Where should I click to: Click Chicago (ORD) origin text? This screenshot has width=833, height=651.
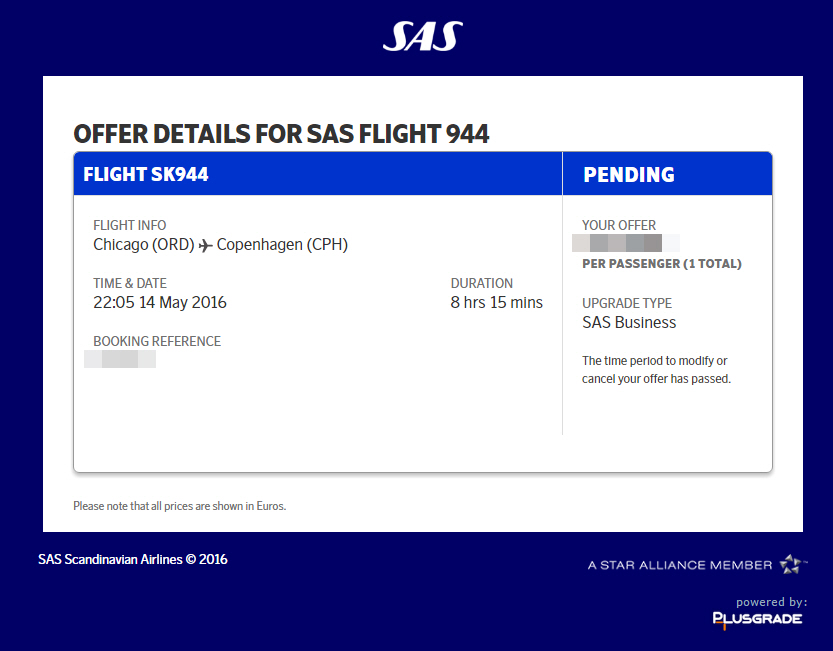(x=144, y=244)
